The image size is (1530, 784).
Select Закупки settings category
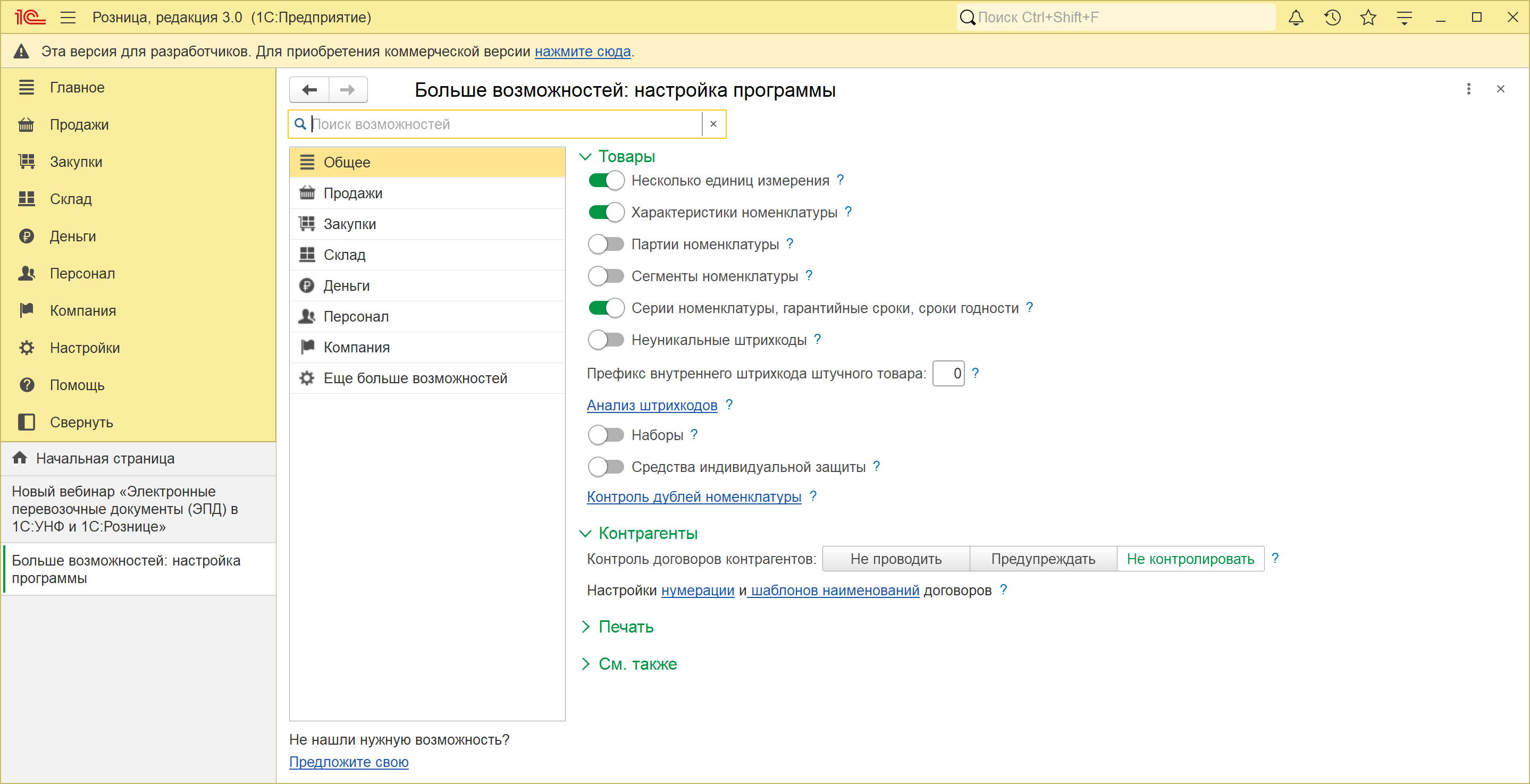click(x=427, y=224)
